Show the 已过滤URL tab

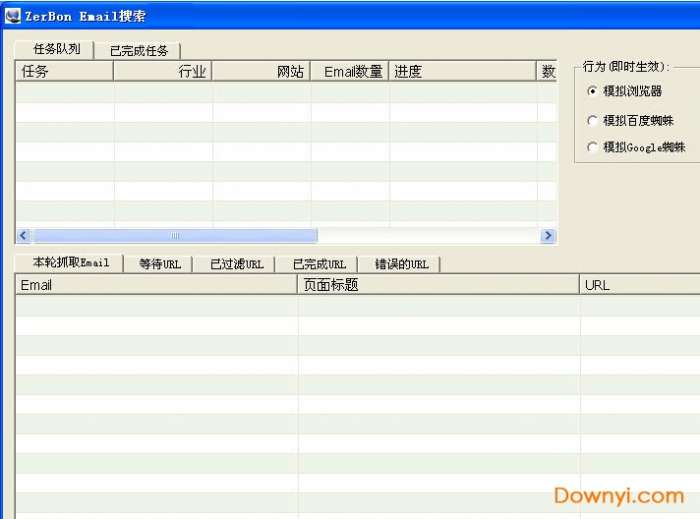(236, 264)
